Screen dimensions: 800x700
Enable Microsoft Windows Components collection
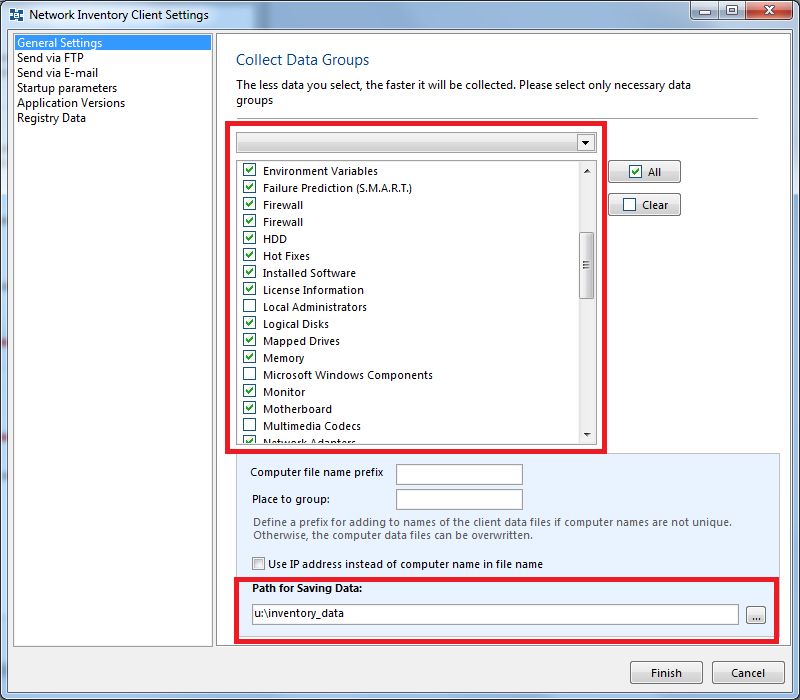(249, 374)
